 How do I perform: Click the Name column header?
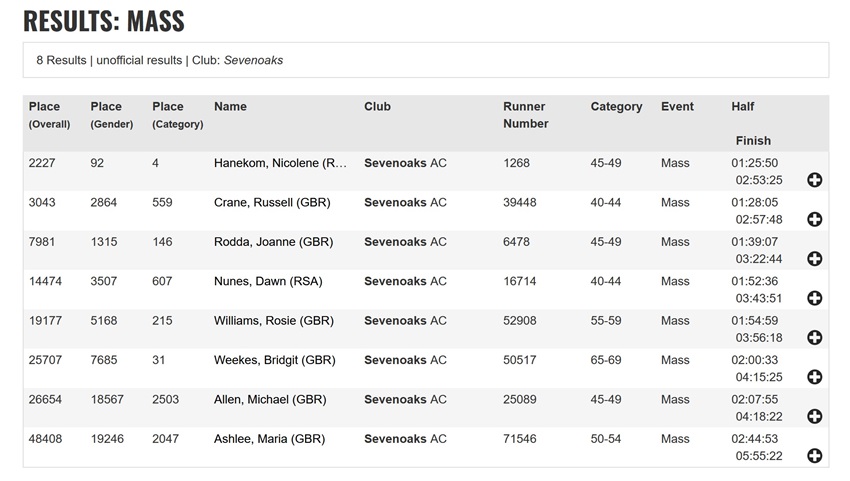230,106
